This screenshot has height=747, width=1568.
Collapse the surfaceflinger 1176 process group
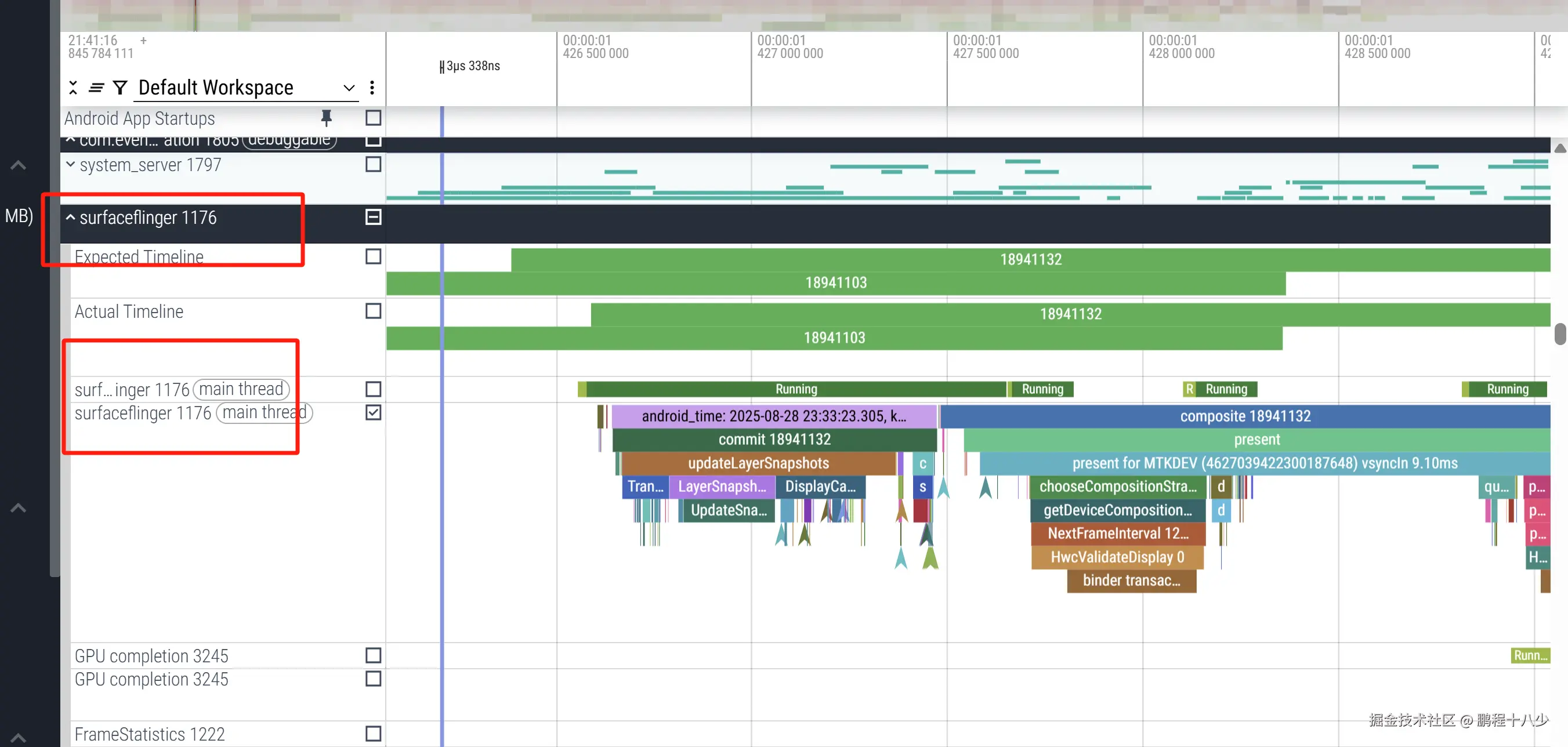click(x=71, y=217)
